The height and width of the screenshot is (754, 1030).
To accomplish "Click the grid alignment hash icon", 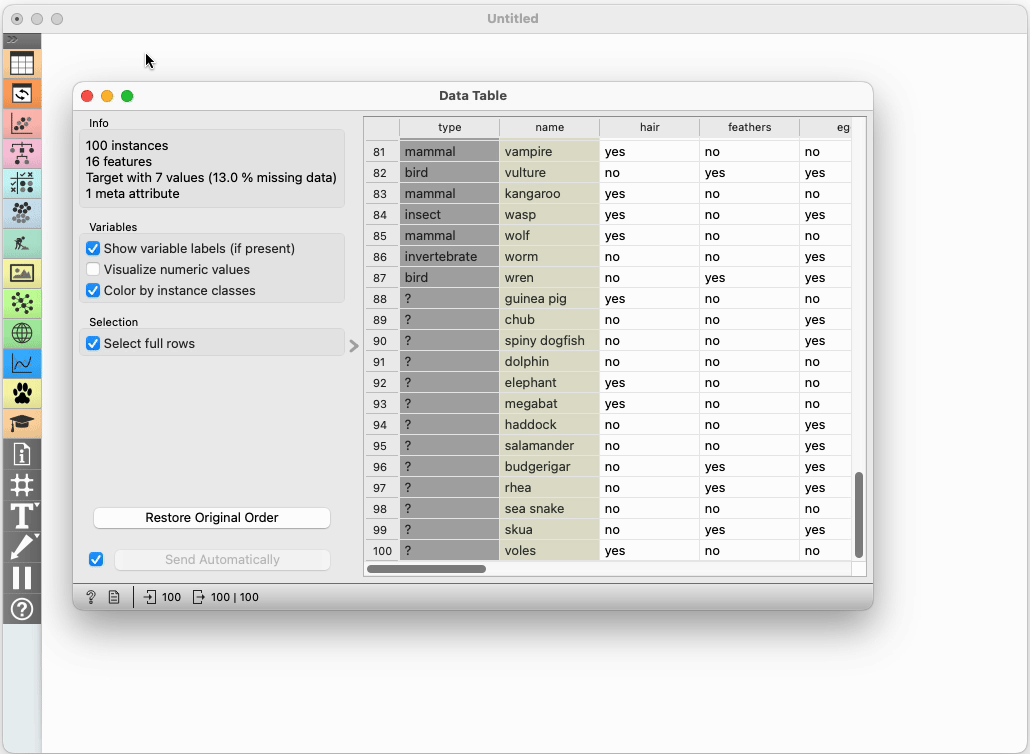I will tap(22, 485).
